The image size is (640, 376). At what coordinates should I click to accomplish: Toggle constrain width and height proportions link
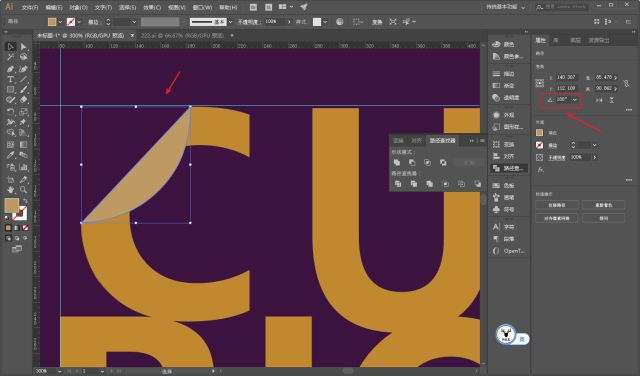click(x=627, y=83)
